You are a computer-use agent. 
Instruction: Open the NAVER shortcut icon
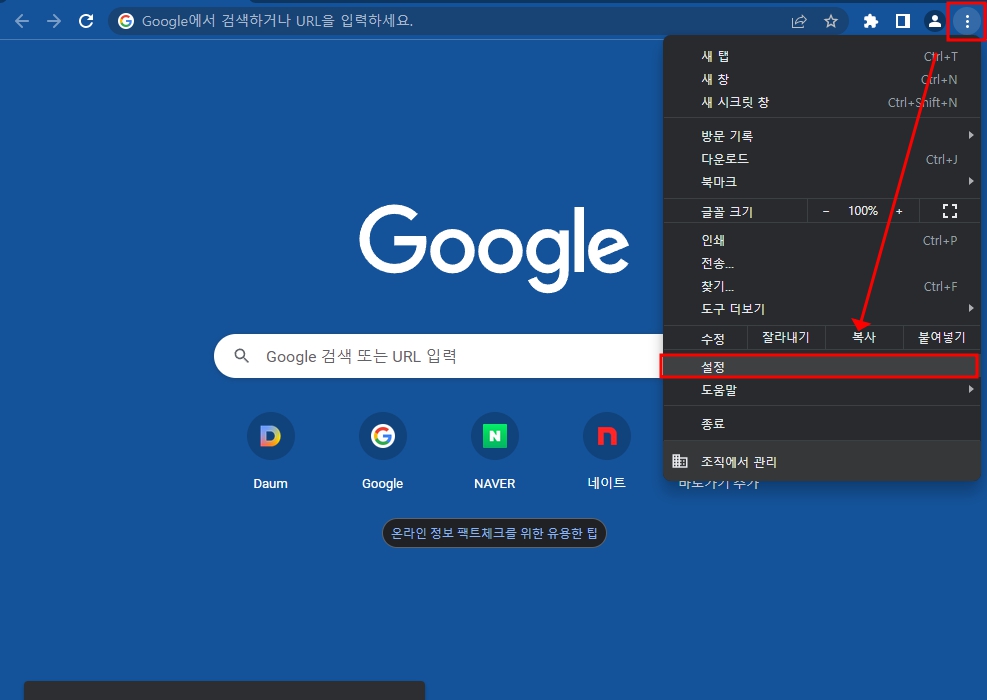click(495, 436)
